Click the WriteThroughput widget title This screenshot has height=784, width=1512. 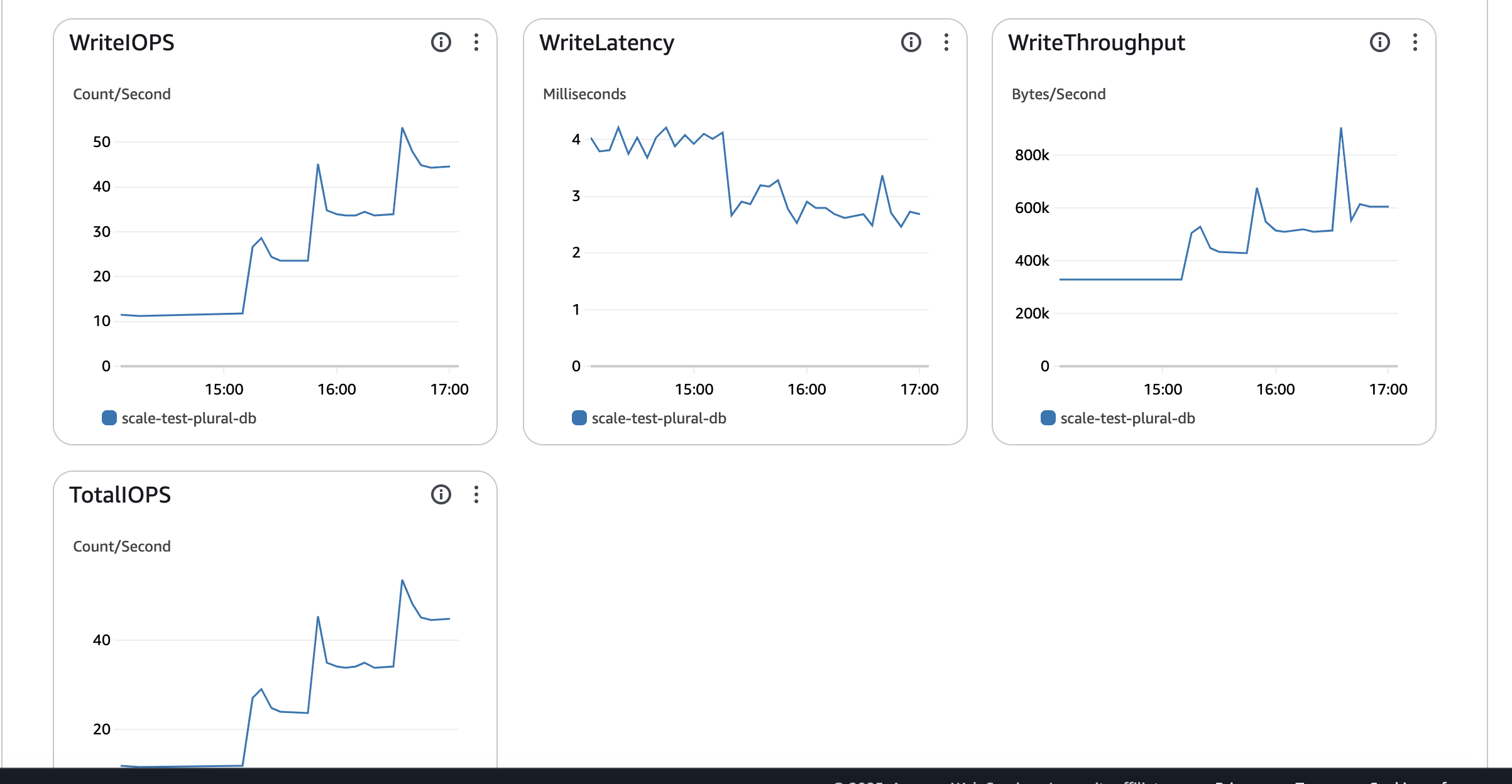[1097, 43]
